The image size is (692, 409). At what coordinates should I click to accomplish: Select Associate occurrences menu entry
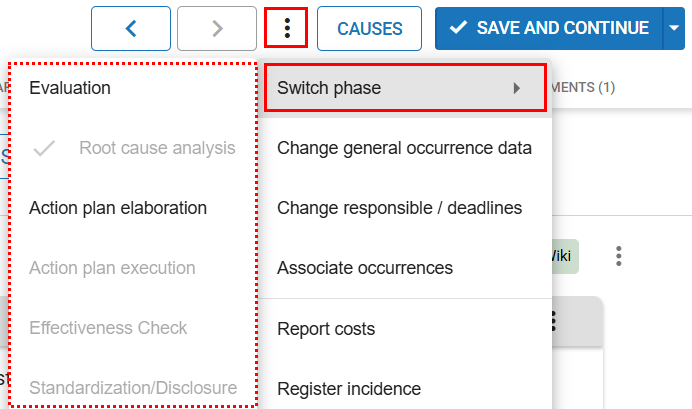365,268
